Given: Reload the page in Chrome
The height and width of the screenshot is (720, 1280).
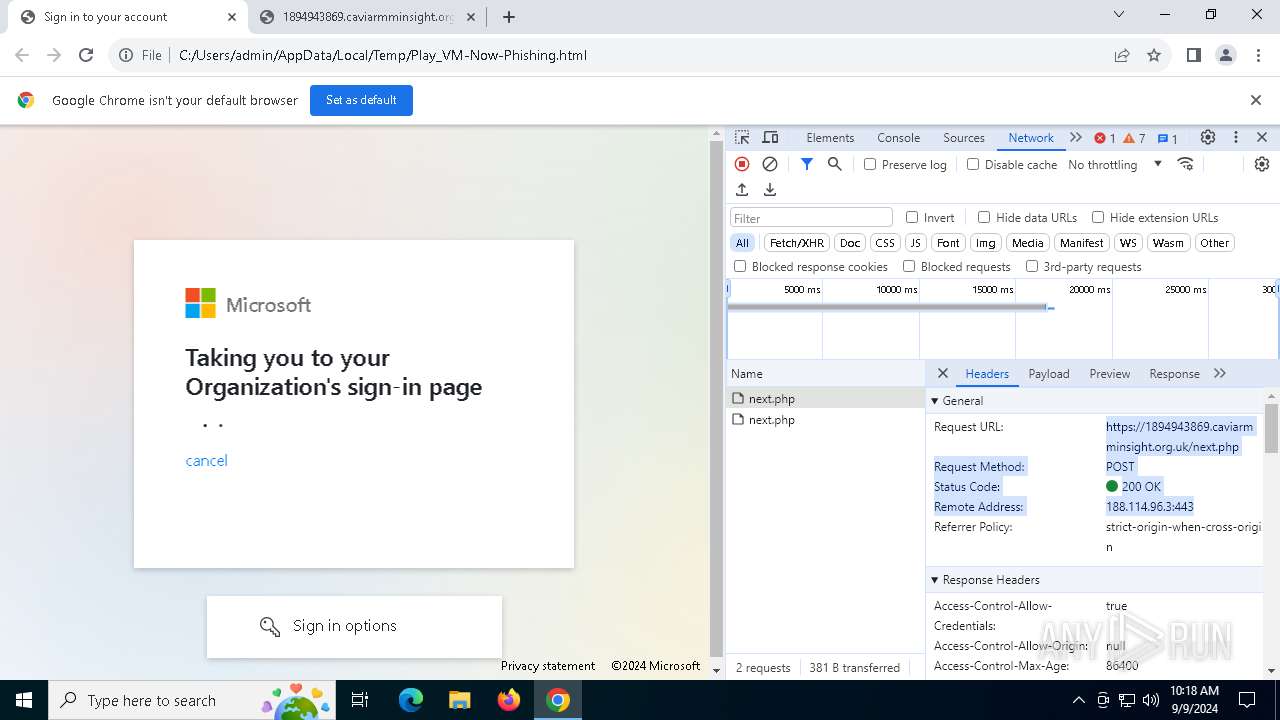Looking at the screenshot, I should 86,55.
